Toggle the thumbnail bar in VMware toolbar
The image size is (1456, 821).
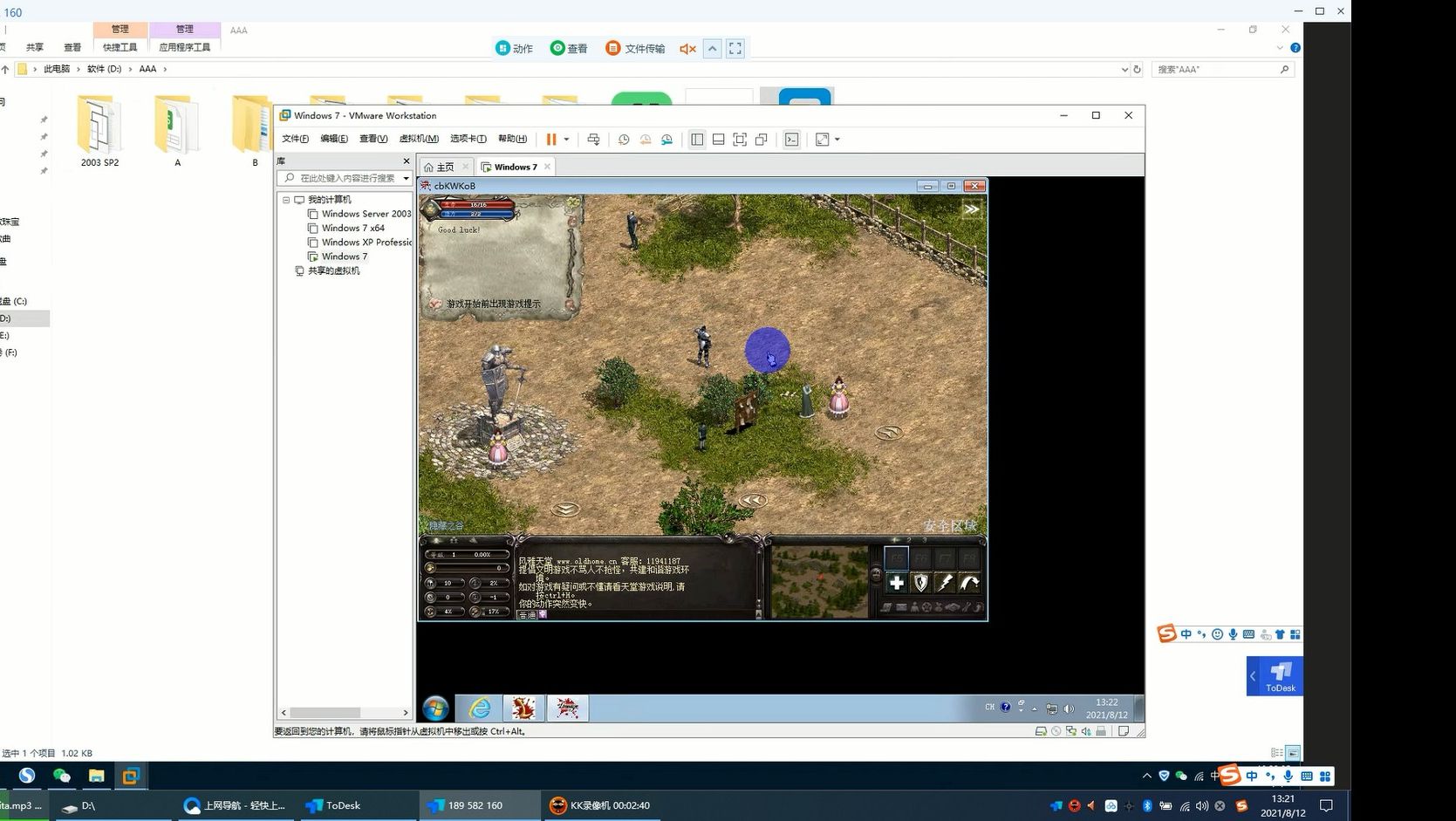click(719, 140)
